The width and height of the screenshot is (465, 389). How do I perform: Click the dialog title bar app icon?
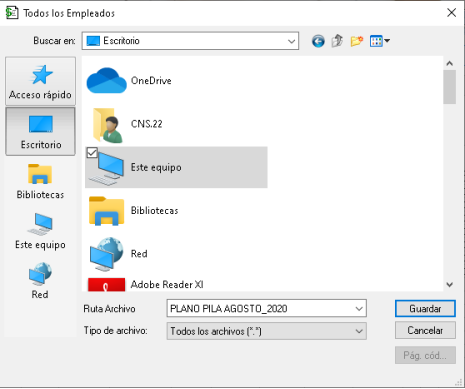pos(12,13)
